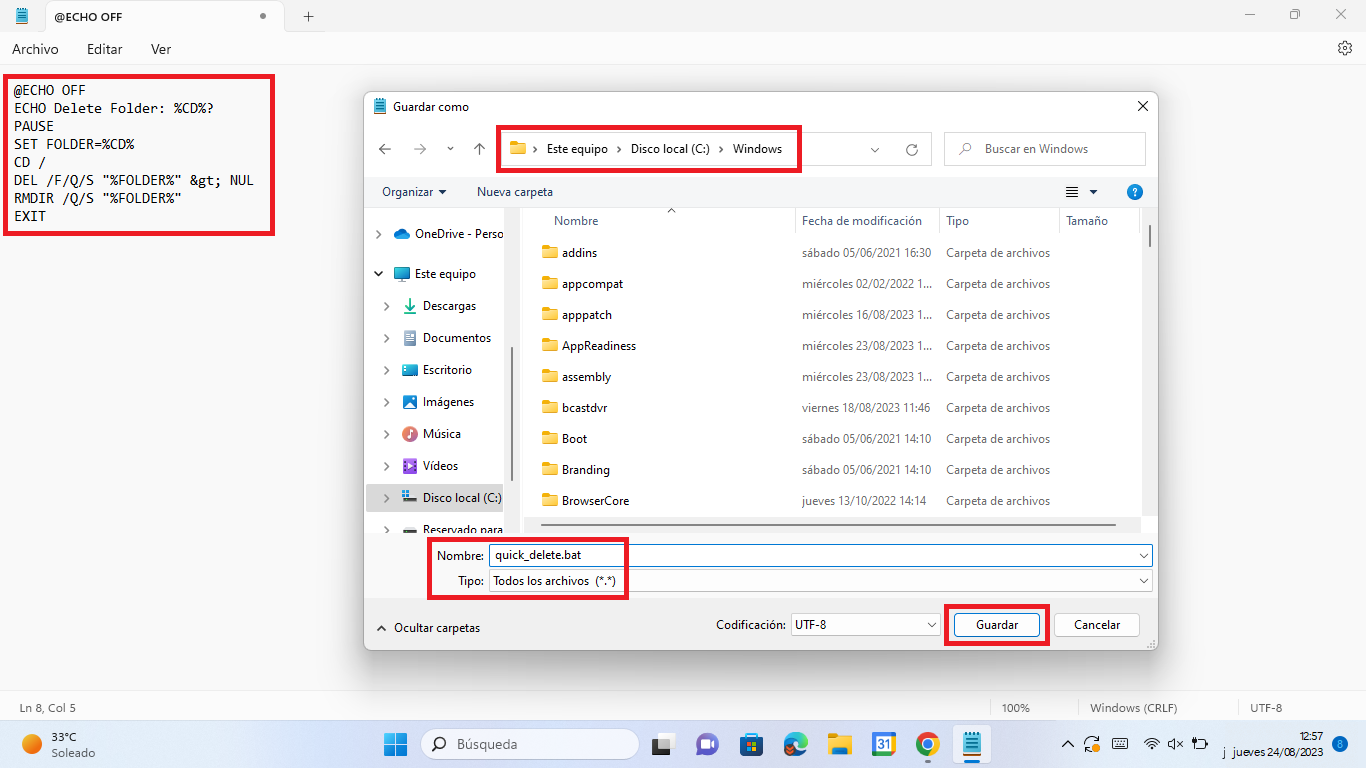Open Google Chrome from taskbar

(928, 744)
